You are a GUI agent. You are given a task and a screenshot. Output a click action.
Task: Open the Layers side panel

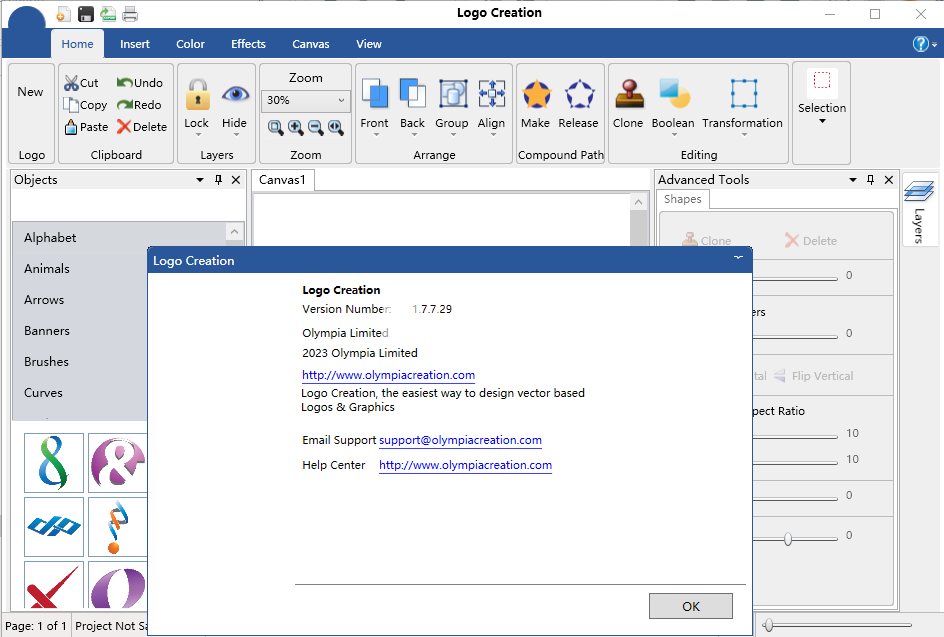coord(919,211)
